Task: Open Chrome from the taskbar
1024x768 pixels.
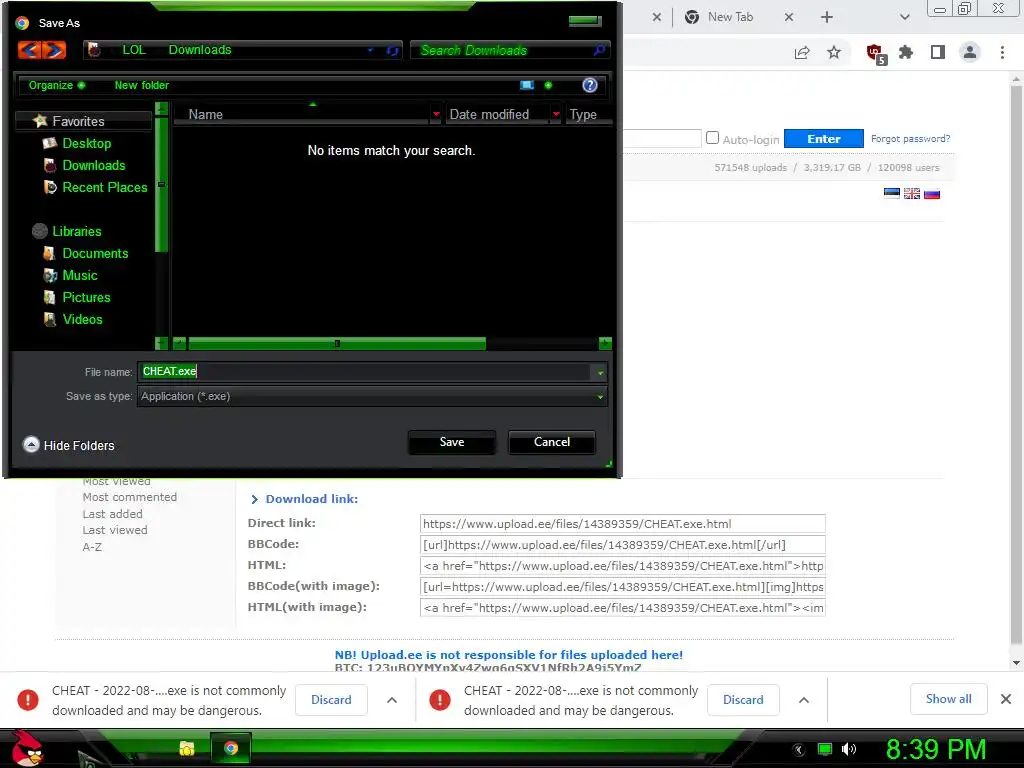Action: (x=231, y=748)
